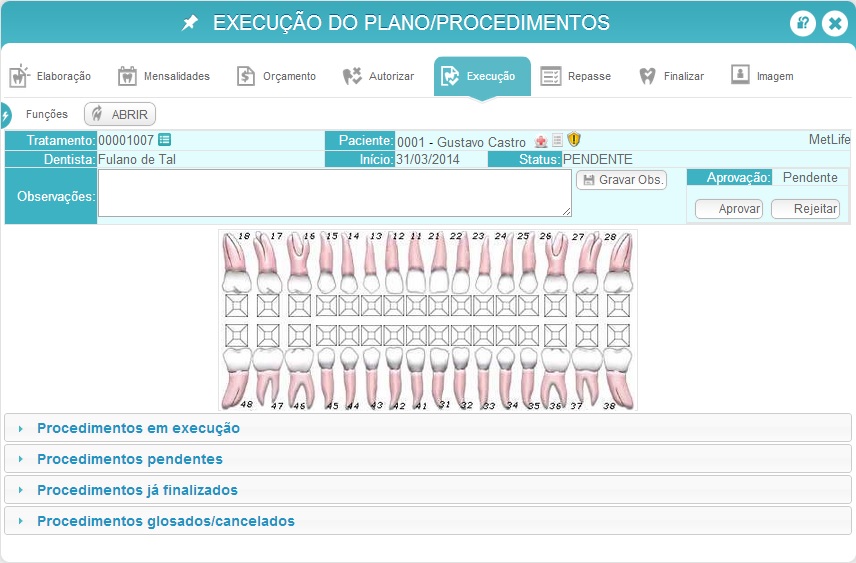Expand Procedimentos já finalizados section
The image size is (856, 563).
427,490
